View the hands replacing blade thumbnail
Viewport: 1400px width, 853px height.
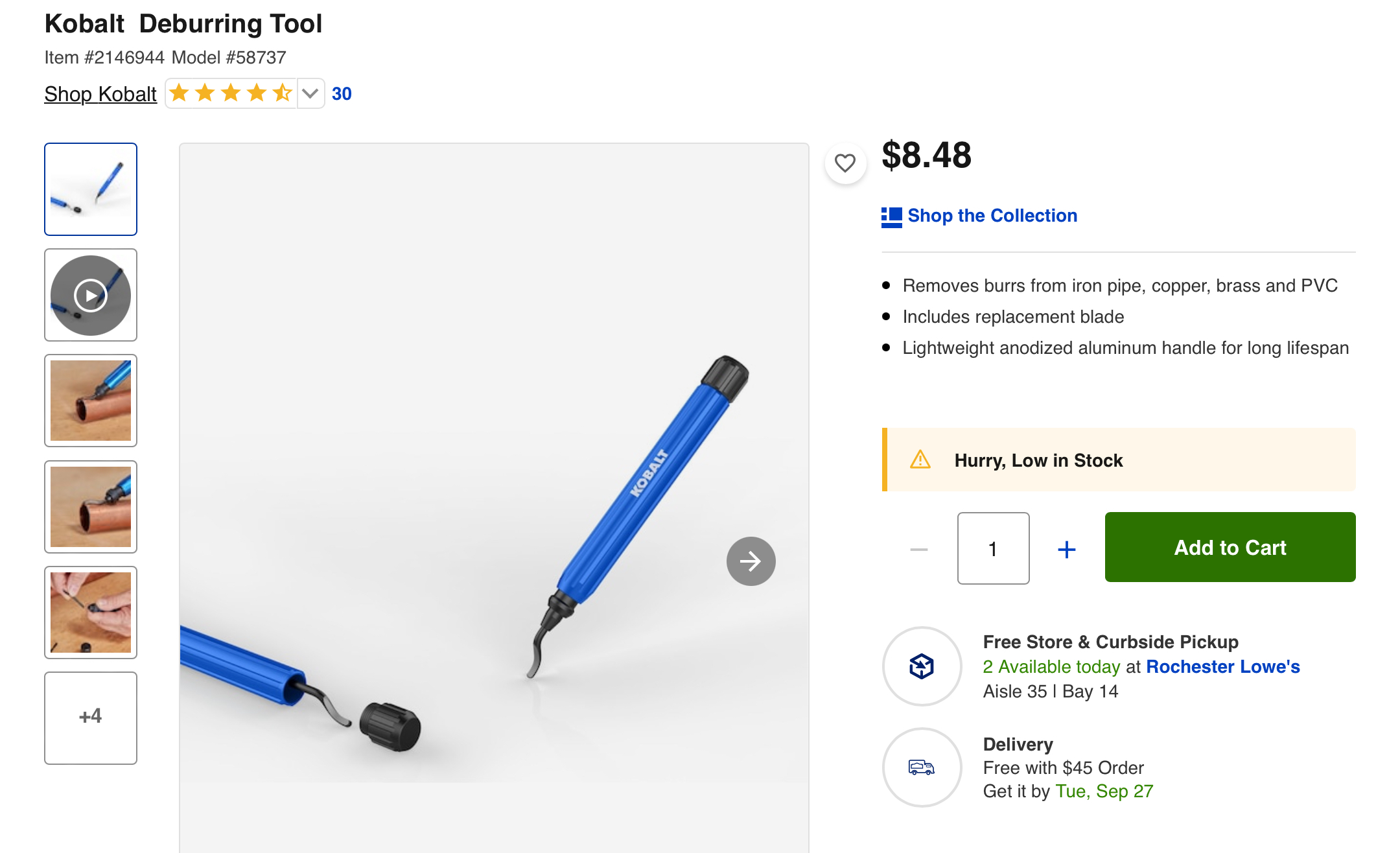click(x=91, y=612)
